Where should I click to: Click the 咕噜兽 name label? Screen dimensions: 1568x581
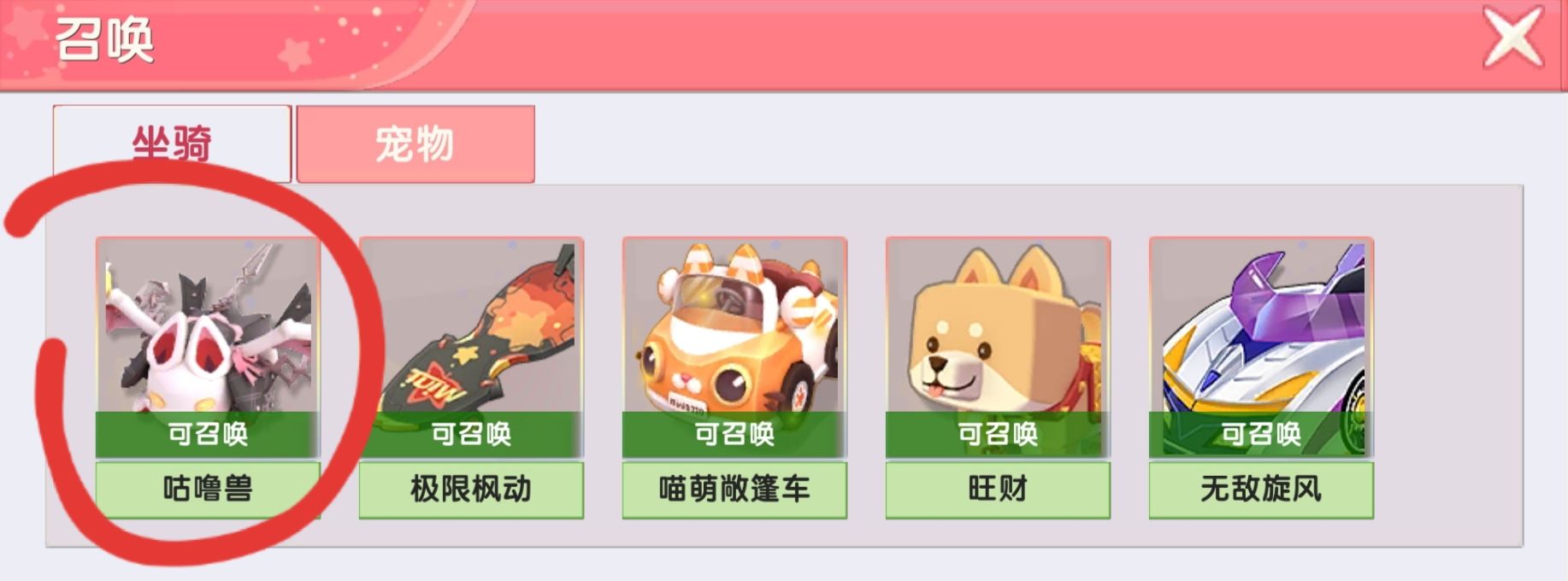click(208, 490)
